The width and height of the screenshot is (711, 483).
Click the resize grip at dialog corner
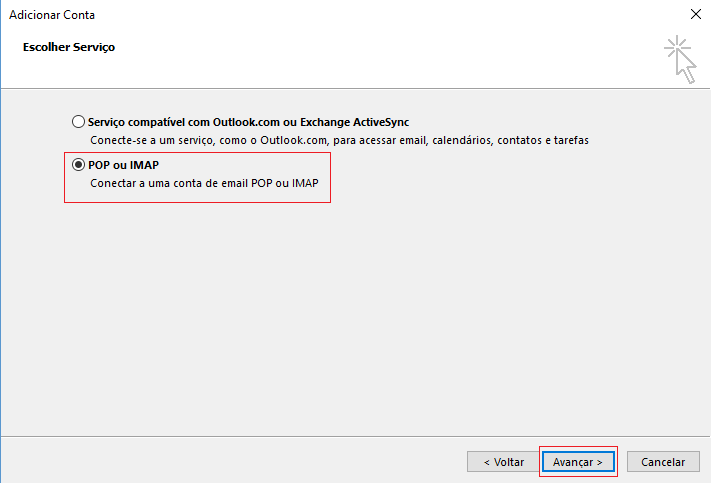pos(705,477)
